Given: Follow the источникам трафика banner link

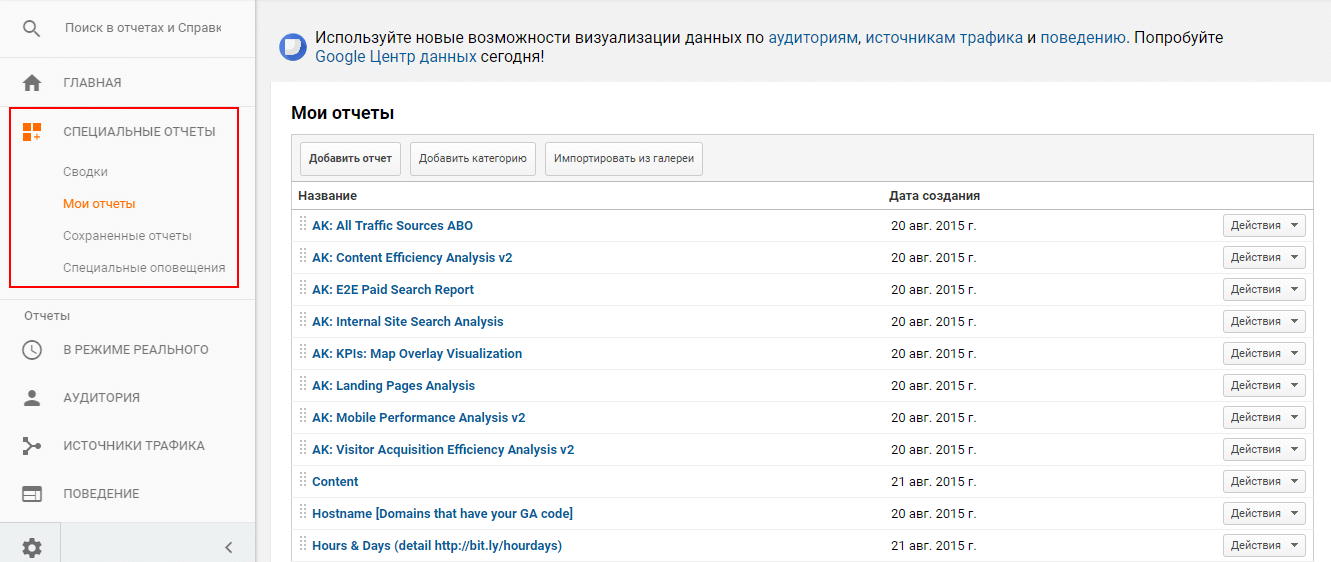Looking at the screenshot, I should pyautogui.click(x=944, y=38).
